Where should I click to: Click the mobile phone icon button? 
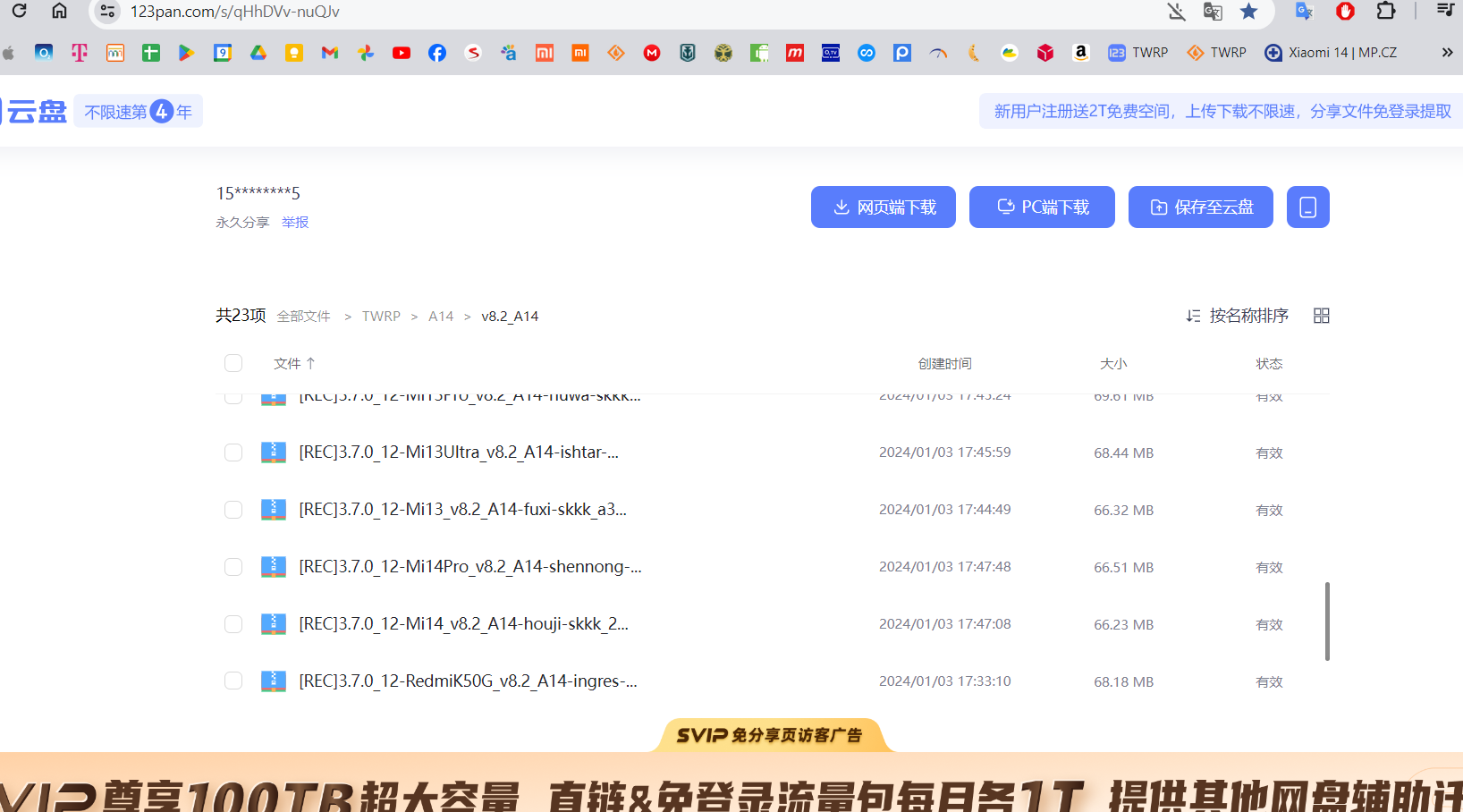coord(1308,207)
